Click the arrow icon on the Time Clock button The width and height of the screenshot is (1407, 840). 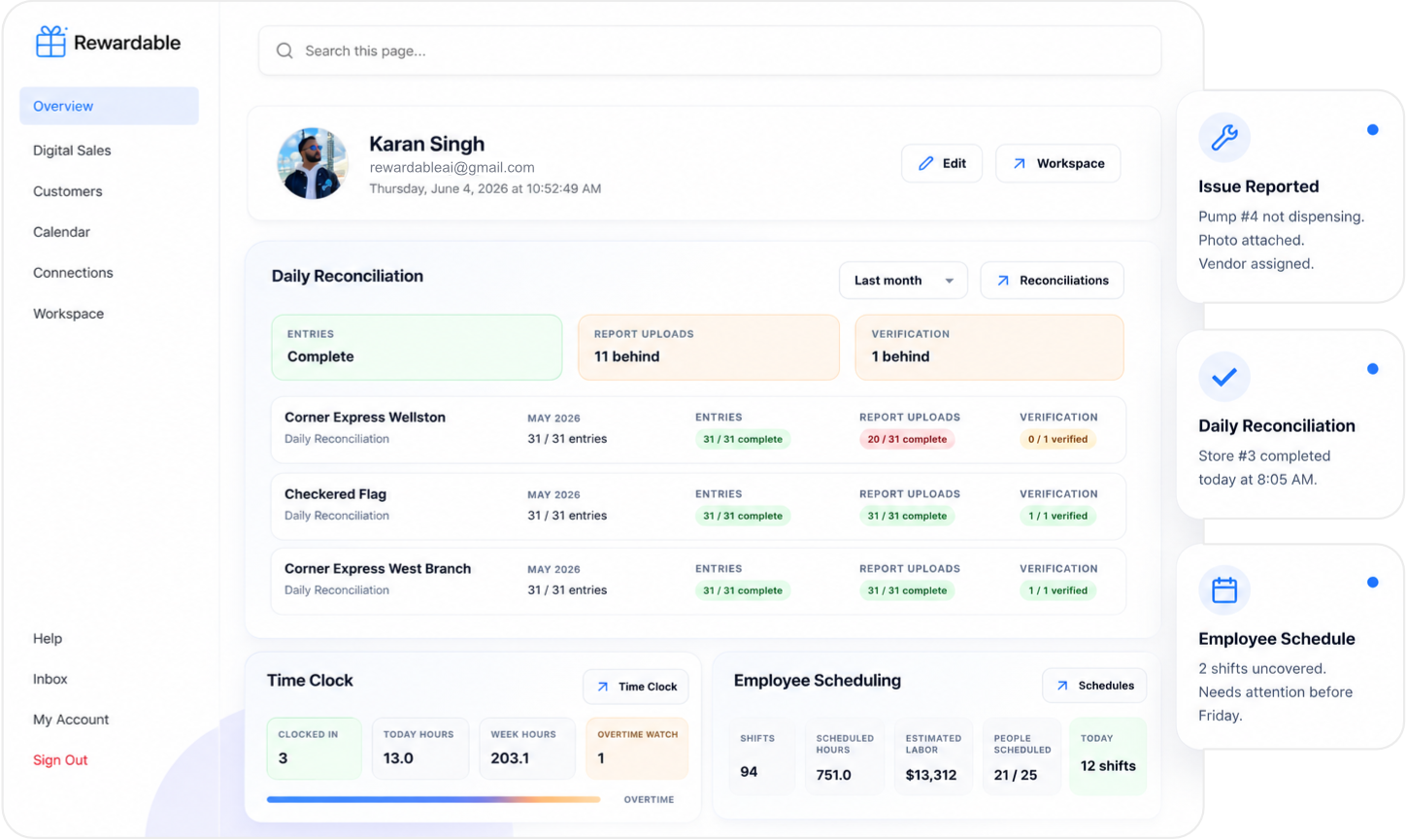(603, 687)
